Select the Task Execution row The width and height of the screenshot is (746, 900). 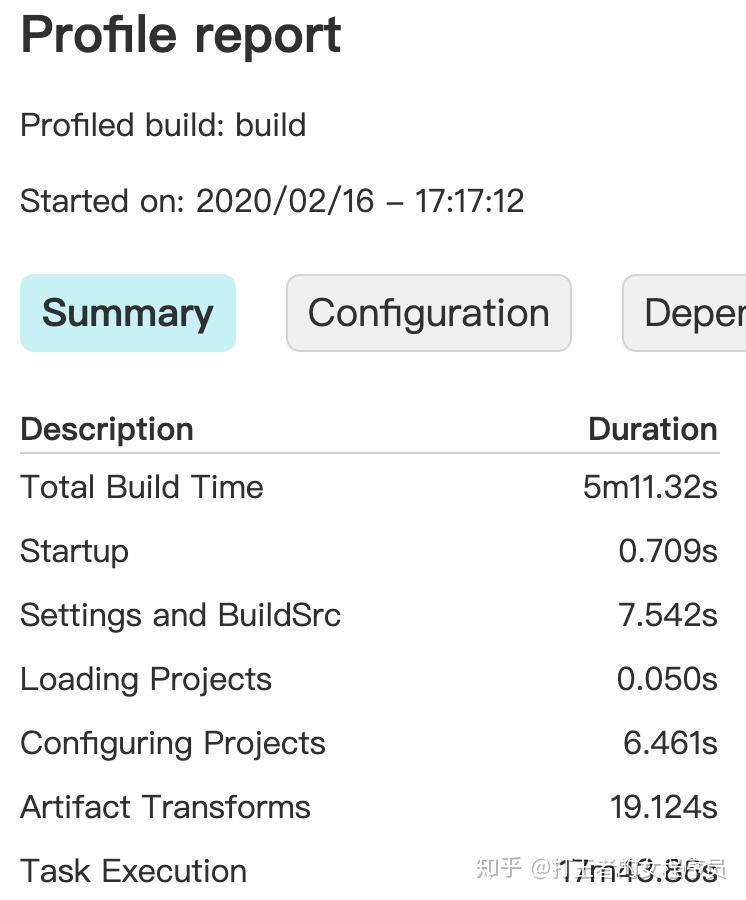(x=133, y=871)
